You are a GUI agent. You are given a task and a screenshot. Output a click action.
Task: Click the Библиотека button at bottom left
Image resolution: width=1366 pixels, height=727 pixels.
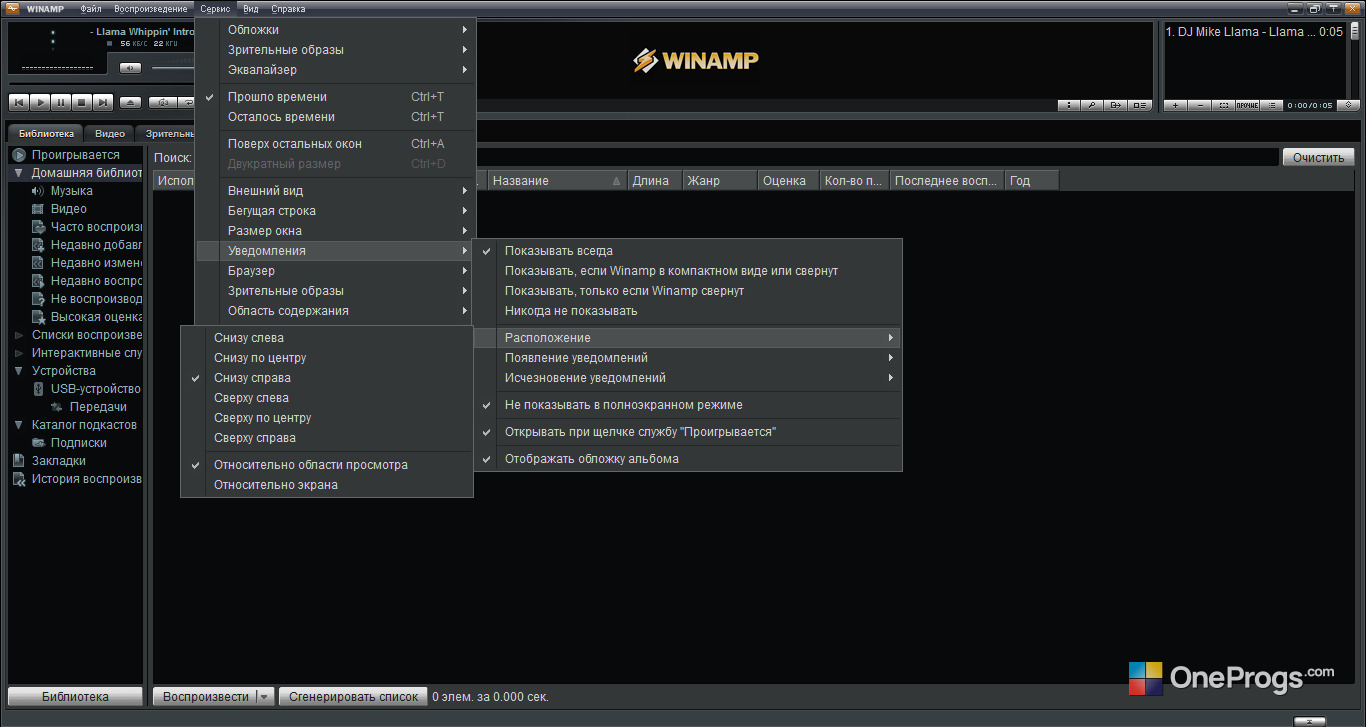point(75,697)
